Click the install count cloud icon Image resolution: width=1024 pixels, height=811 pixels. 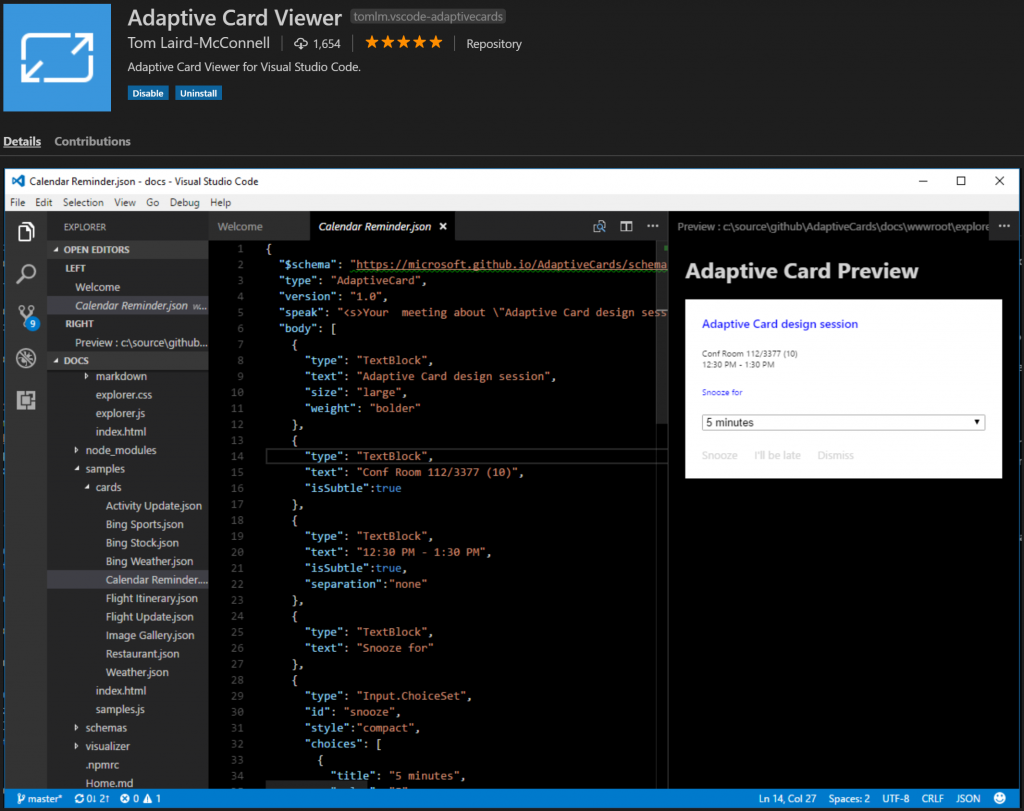[300, 44]
